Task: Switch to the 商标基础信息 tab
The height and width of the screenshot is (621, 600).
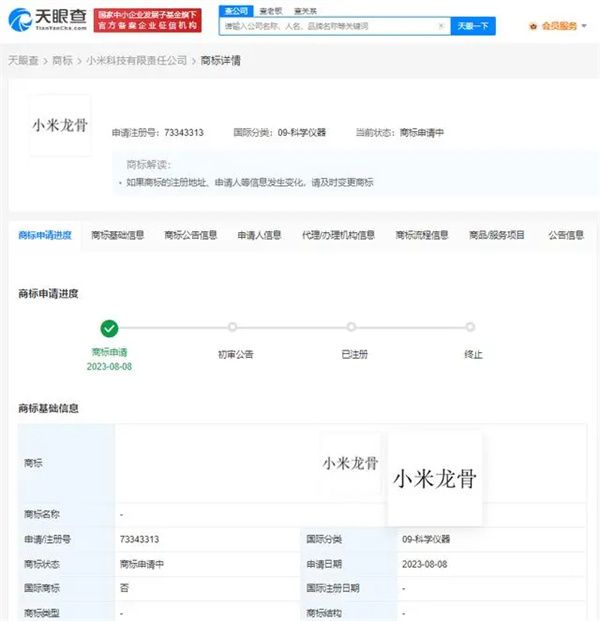Action: (x=118, y=235)
